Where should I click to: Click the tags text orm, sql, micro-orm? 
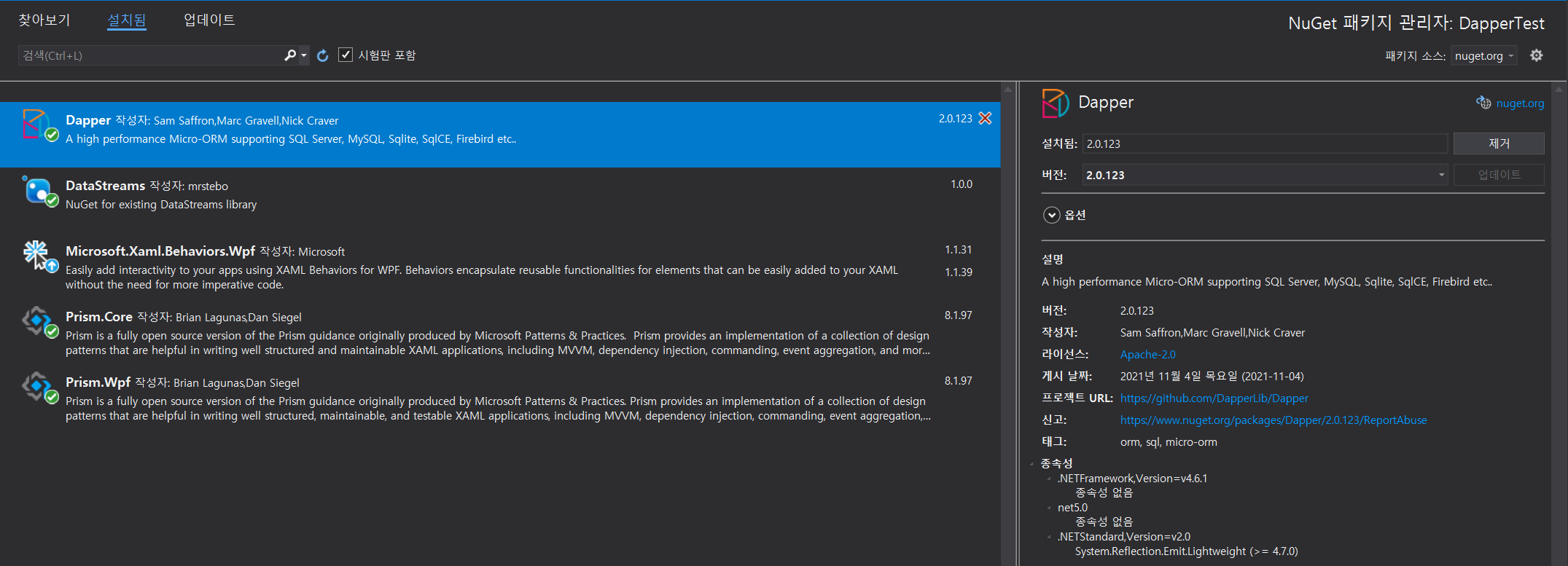point(1169,442)
